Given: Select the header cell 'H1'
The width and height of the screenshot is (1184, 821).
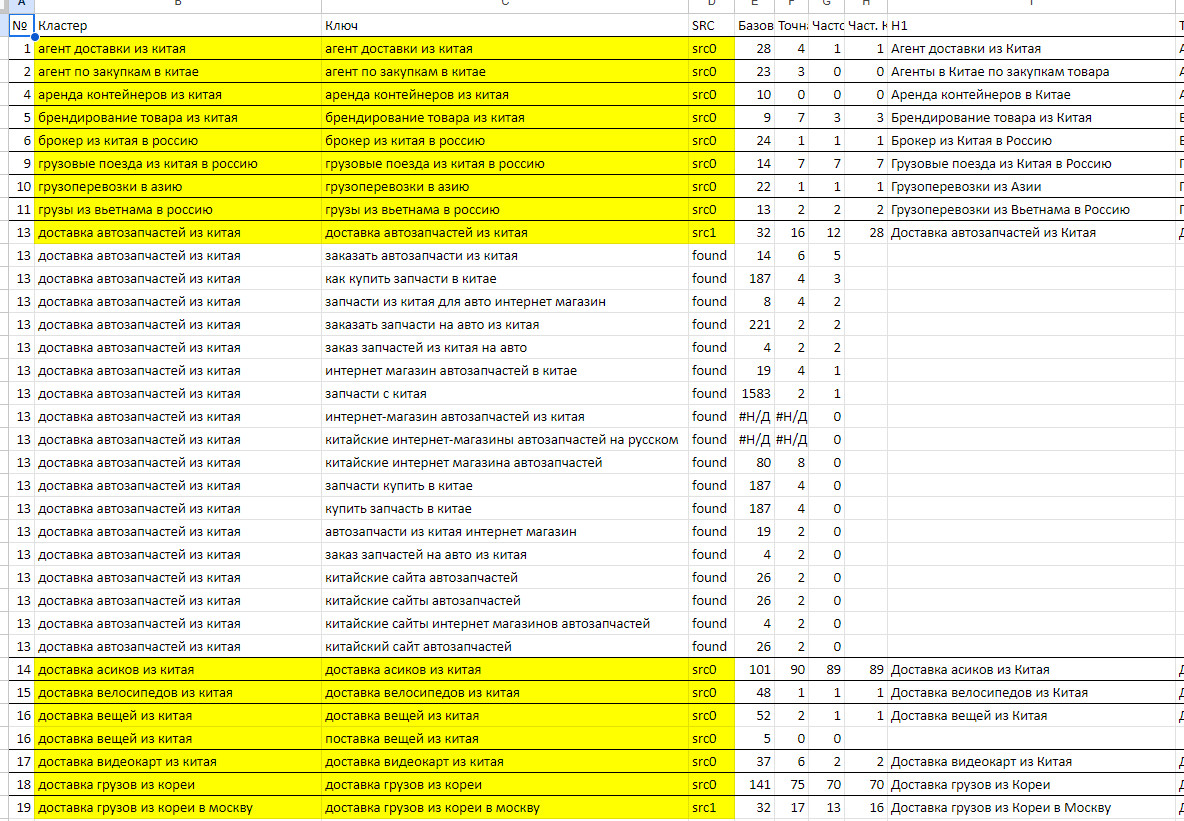Looking at the screenshot, I should [x=1031, y=26].
